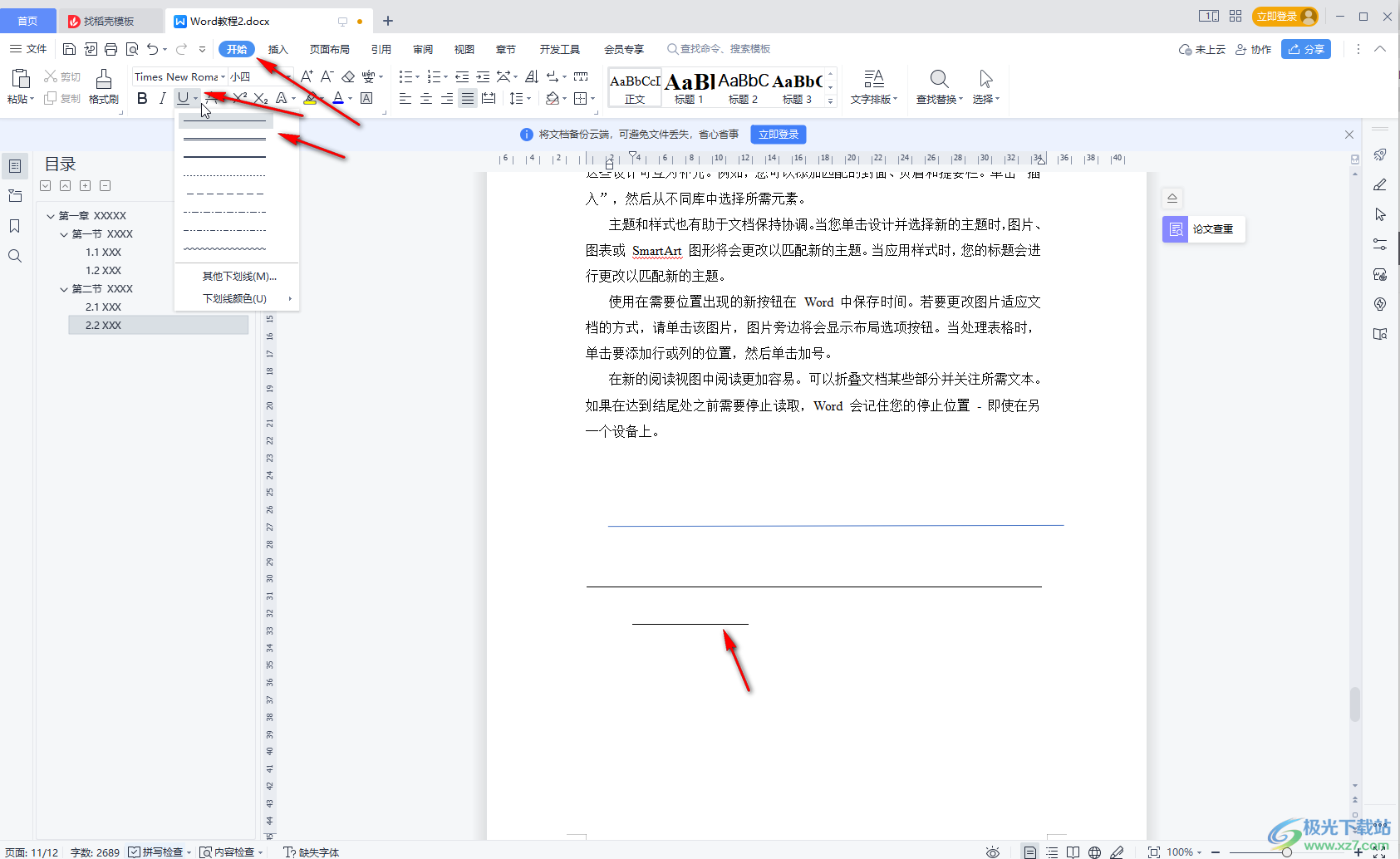
Task: Click the red font color A button
Action: [338, 98]
